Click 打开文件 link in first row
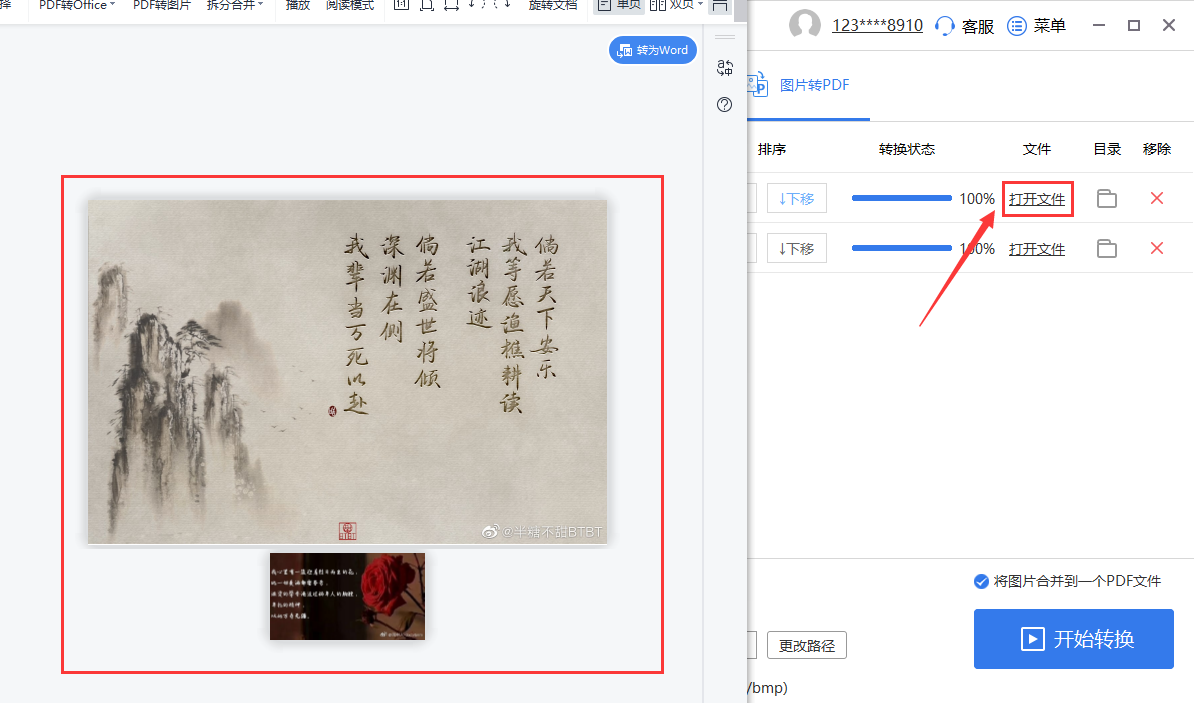This screenshot has width=1194, height=703. tap(1037, 199)
